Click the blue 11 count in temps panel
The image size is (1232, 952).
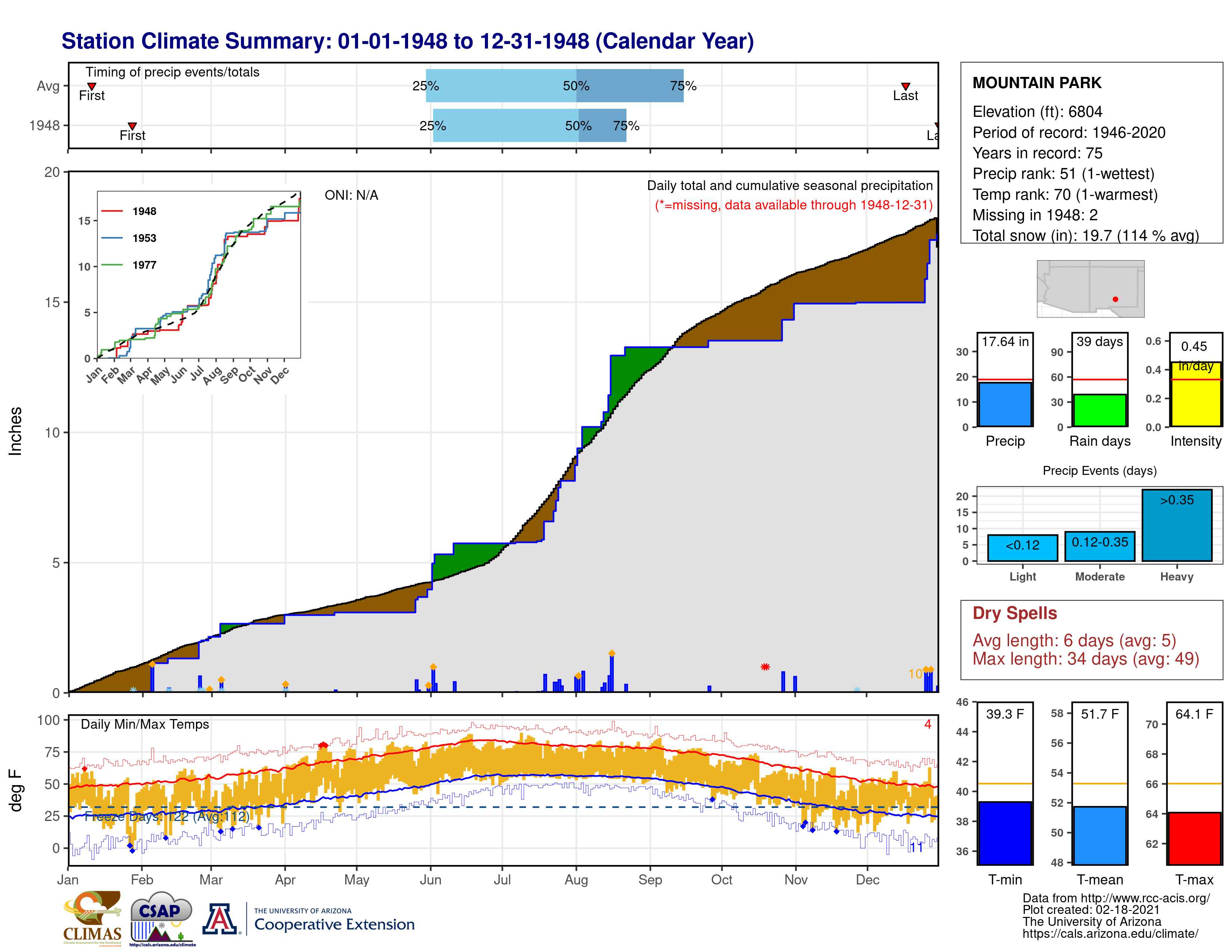tap(917, 847)
